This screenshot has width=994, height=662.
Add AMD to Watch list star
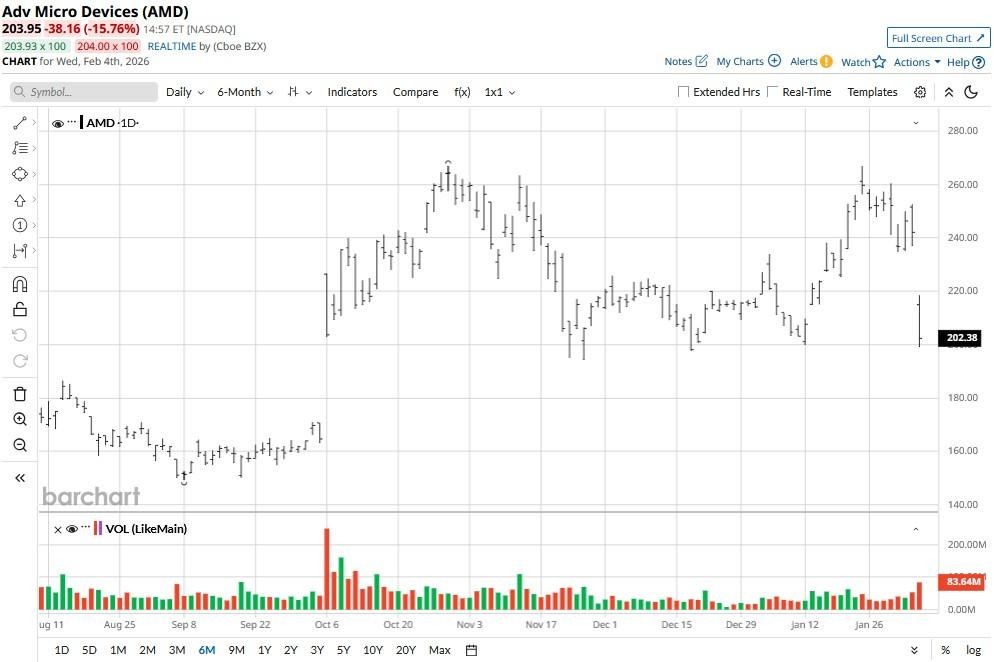coord(879,62)
